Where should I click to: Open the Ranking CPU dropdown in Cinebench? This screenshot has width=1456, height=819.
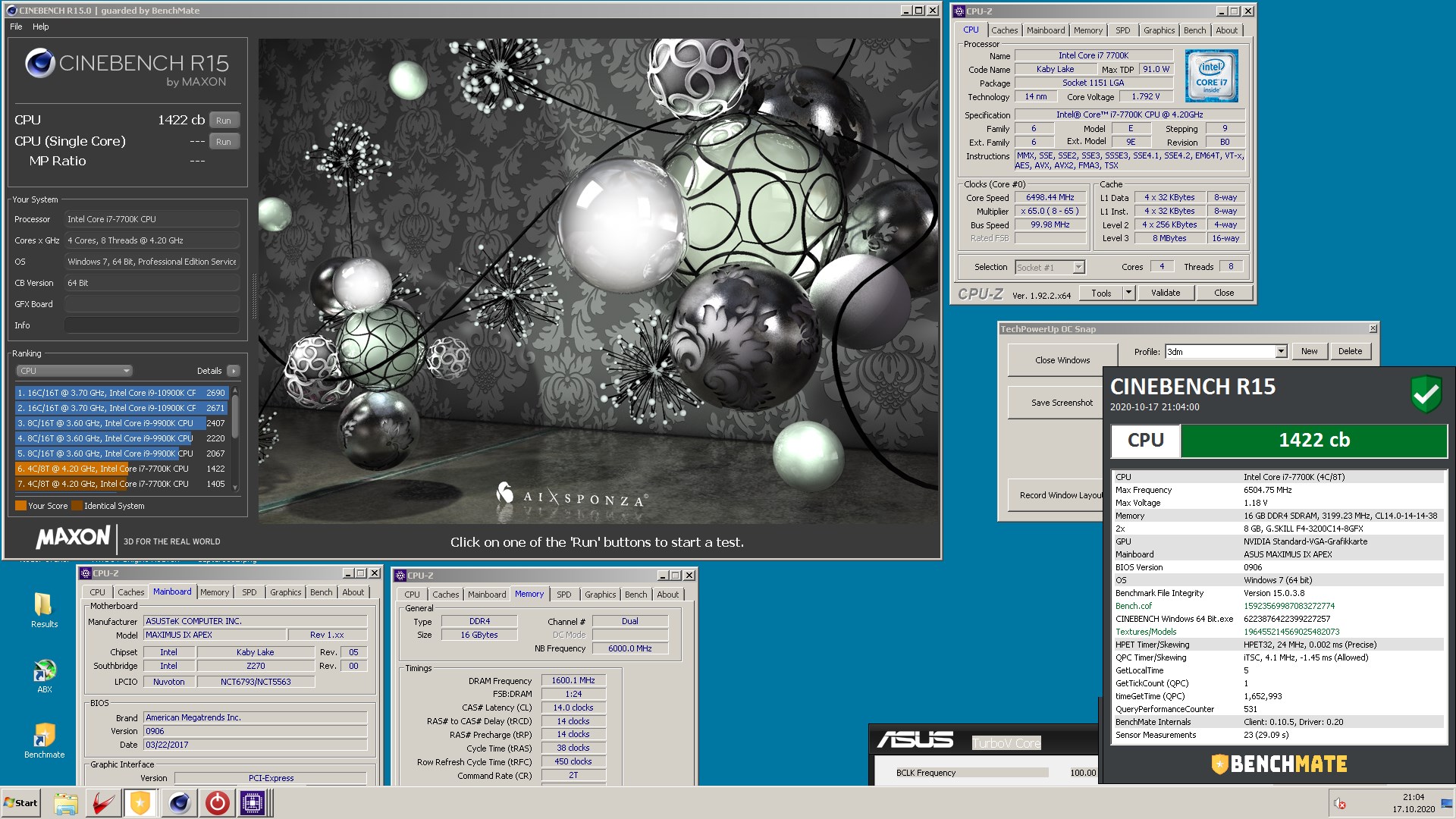74,371
